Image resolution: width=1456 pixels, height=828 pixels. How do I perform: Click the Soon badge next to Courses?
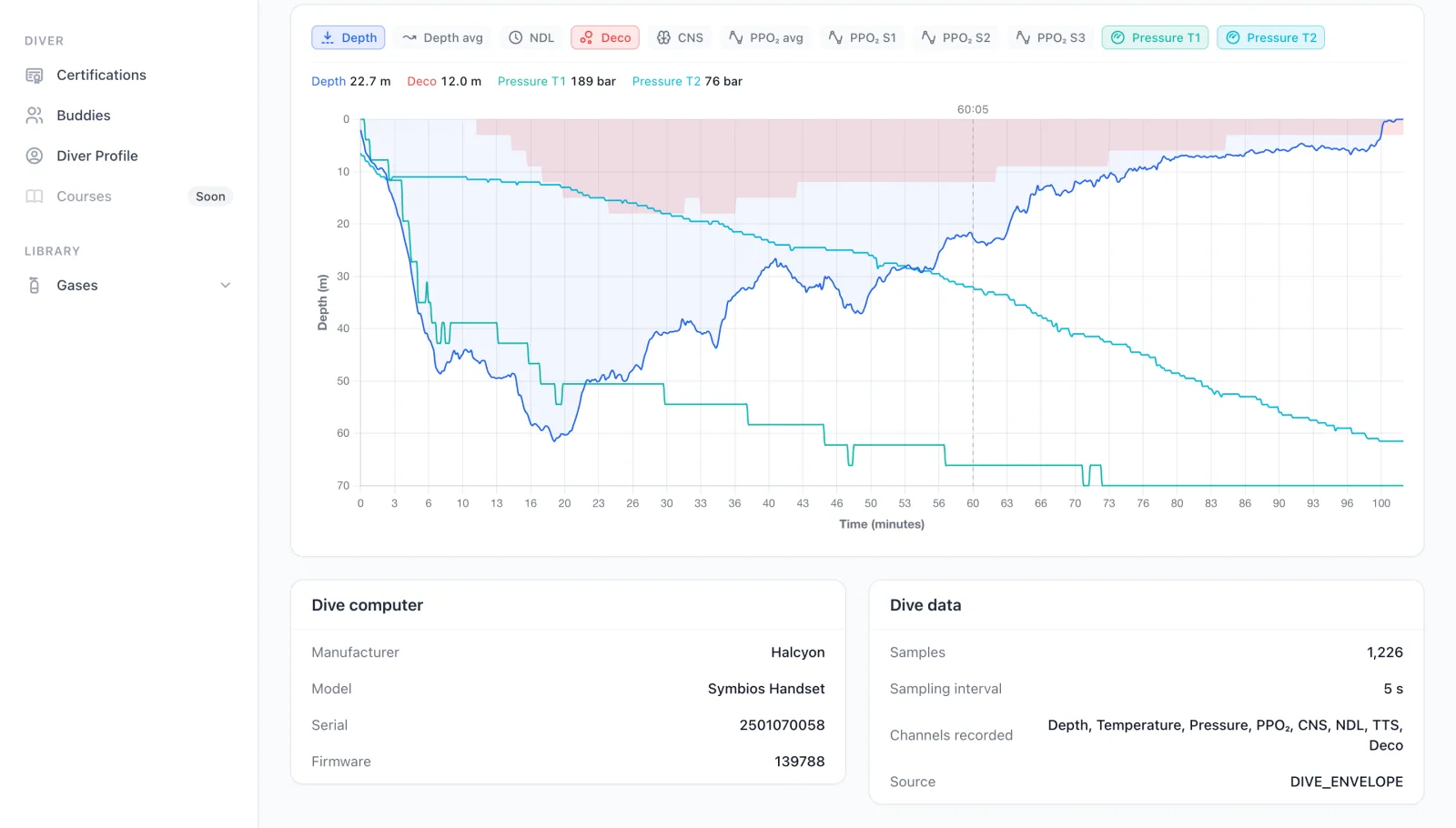(210, 197)
